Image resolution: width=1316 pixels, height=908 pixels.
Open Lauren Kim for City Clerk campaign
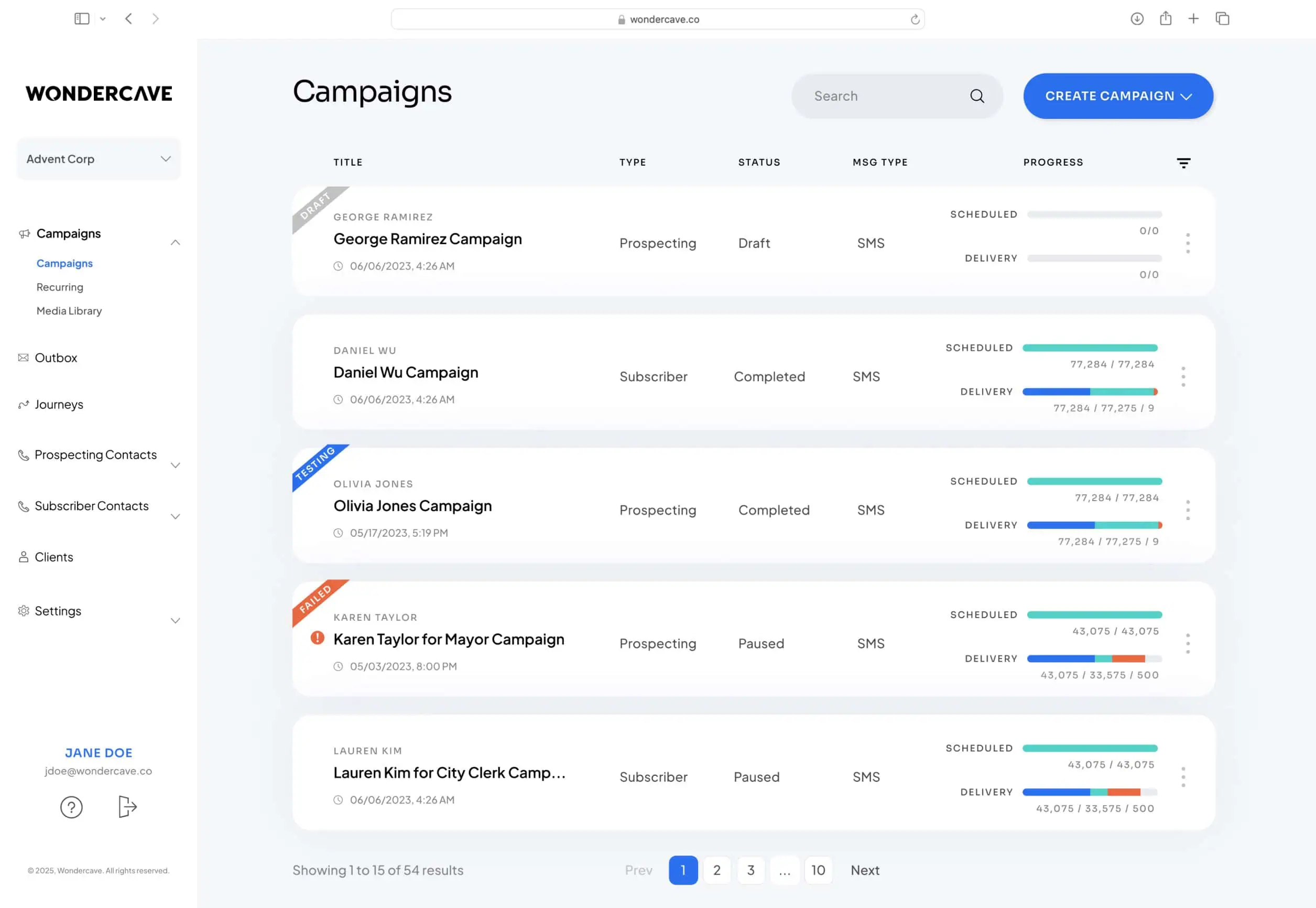[449, 773]
